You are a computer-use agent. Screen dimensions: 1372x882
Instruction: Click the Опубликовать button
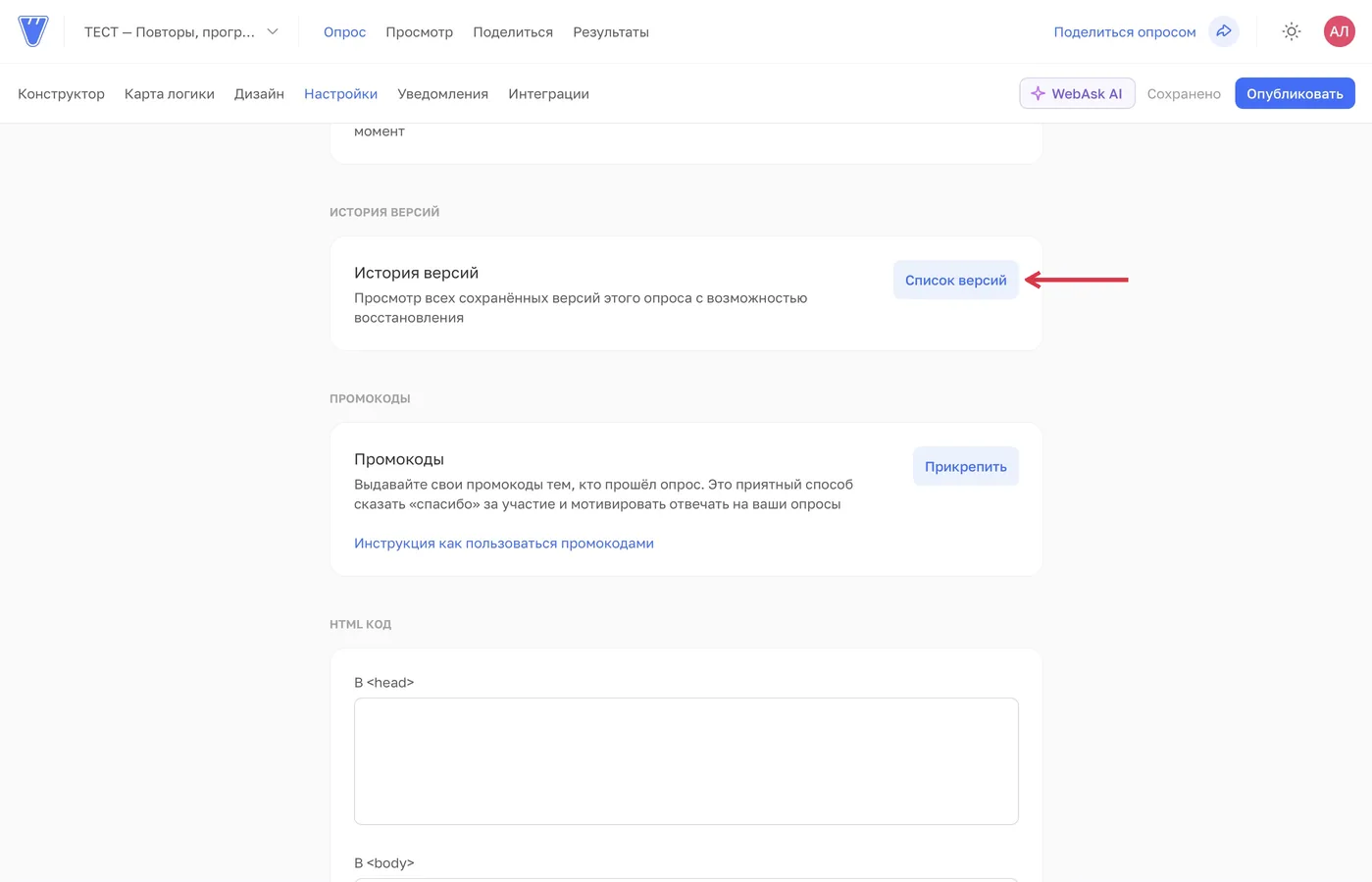point(1295,93)
